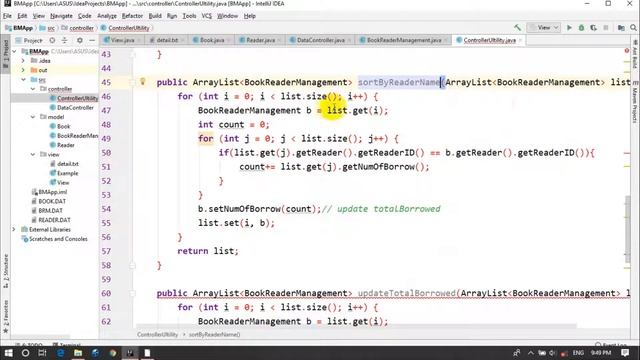
Task: Open Search Everywhere magnifier icon
Action: click(x=633, y=28)
